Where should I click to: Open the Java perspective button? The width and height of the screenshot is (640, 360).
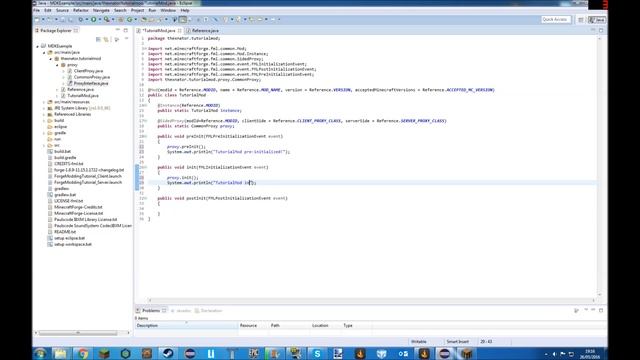click(x=597, y=20)
